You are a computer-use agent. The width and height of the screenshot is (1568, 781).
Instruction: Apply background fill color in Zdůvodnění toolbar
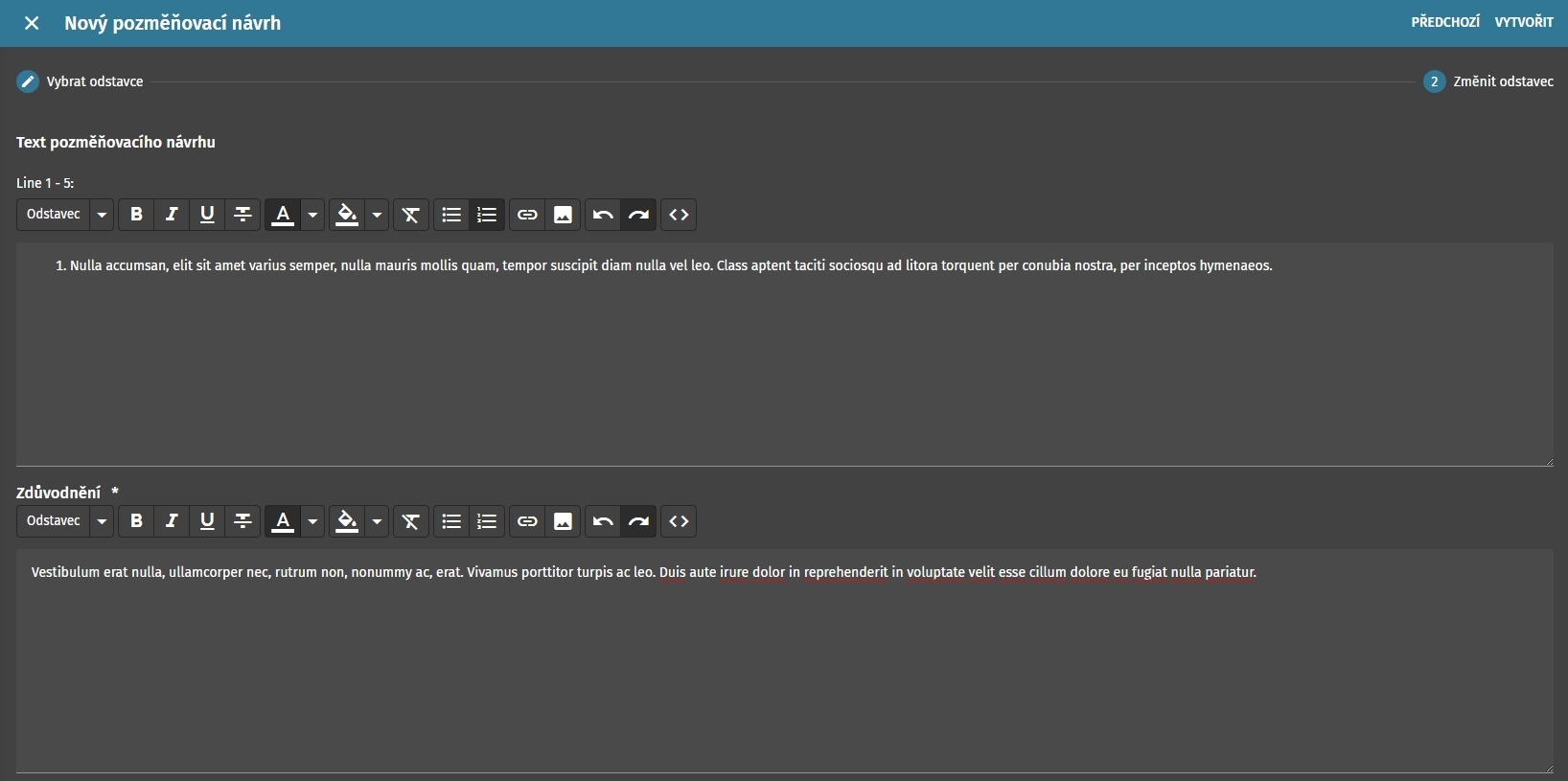tap(347, 521)
